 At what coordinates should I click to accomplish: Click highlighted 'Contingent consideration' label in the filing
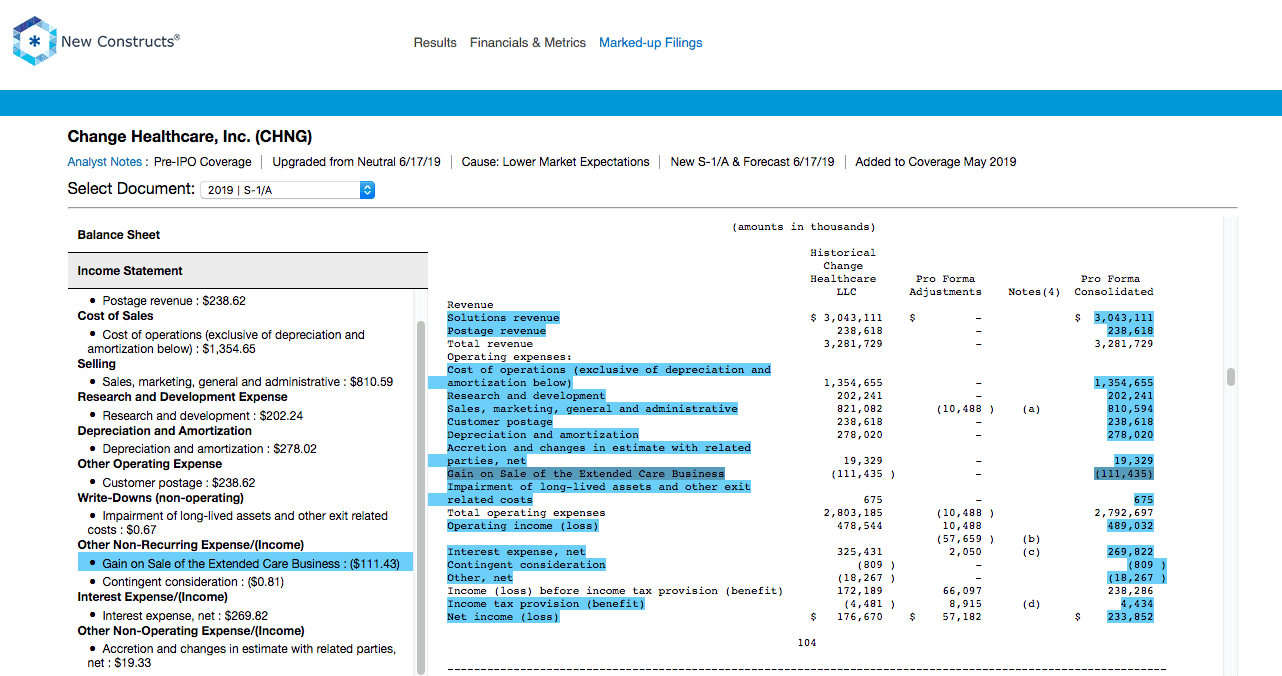tap(526, 565)
